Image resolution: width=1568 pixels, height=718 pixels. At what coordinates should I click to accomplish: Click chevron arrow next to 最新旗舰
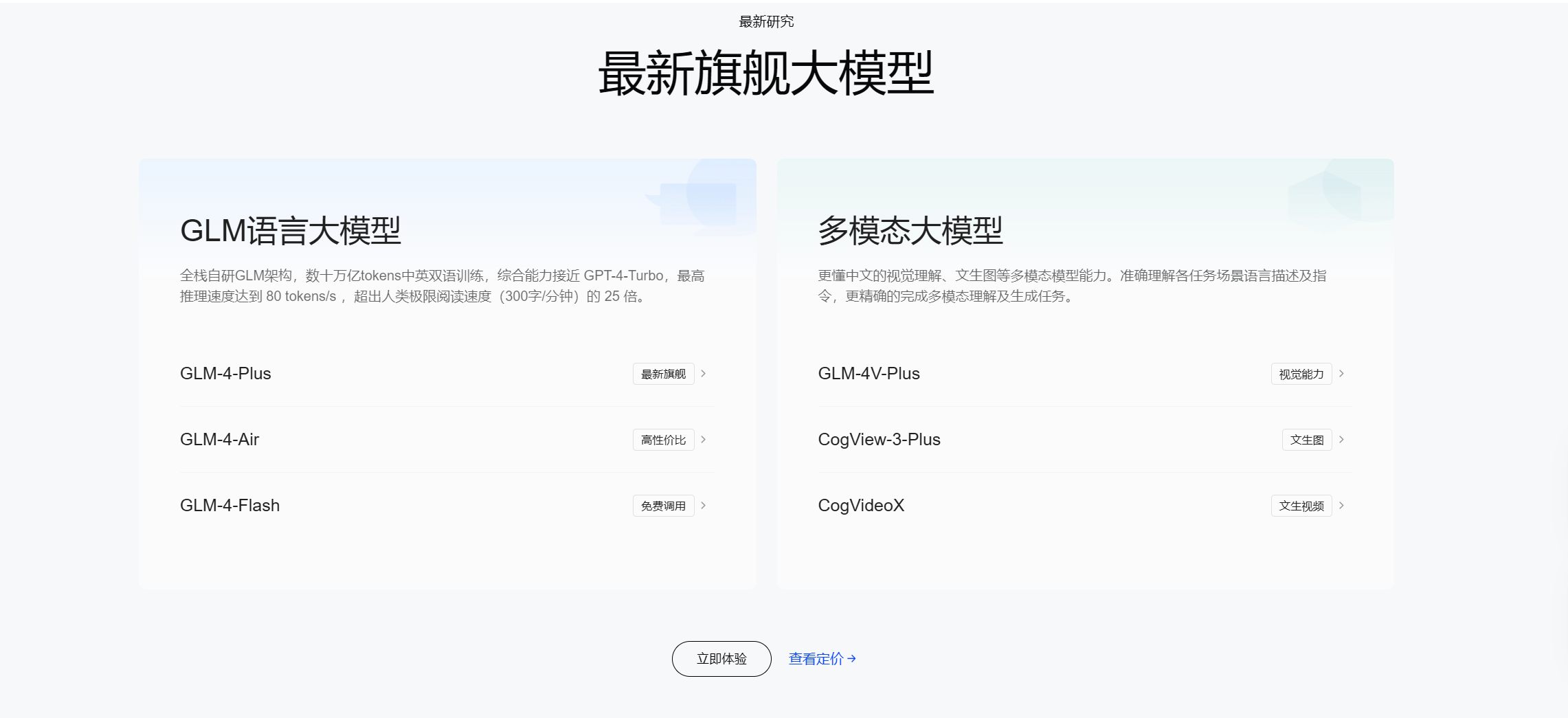point(704,374)
